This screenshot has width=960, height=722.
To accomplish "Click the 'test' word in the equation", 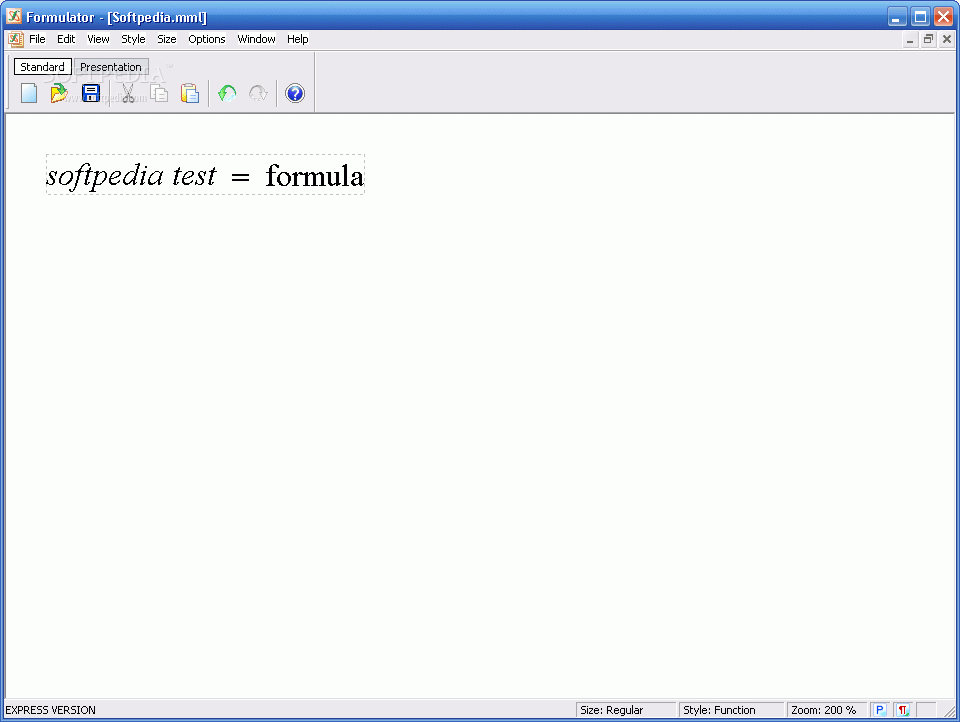I will click(x=194, y=176).
